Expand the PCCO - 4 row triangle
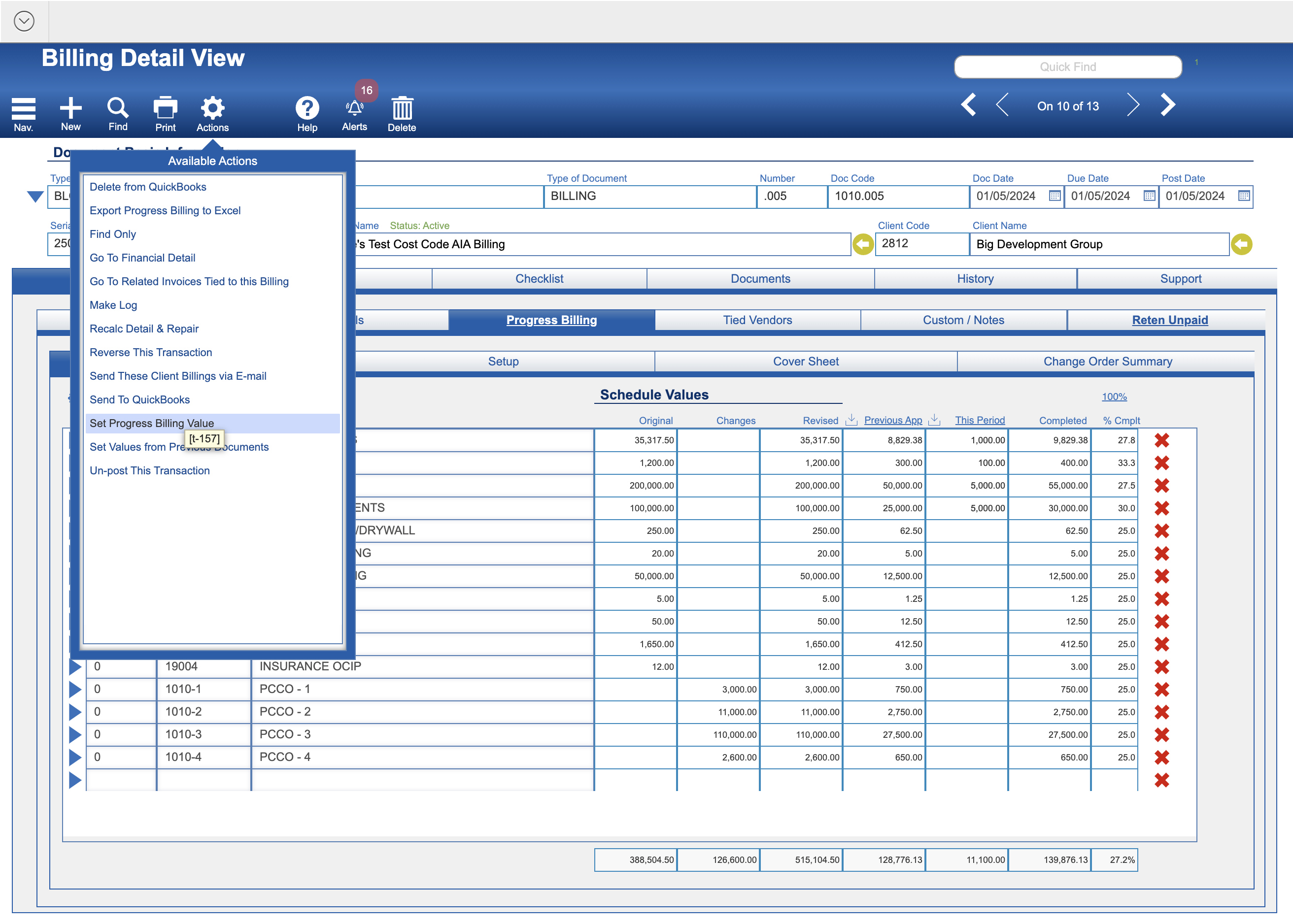1293x924 pixels. (x=74, y=758)
